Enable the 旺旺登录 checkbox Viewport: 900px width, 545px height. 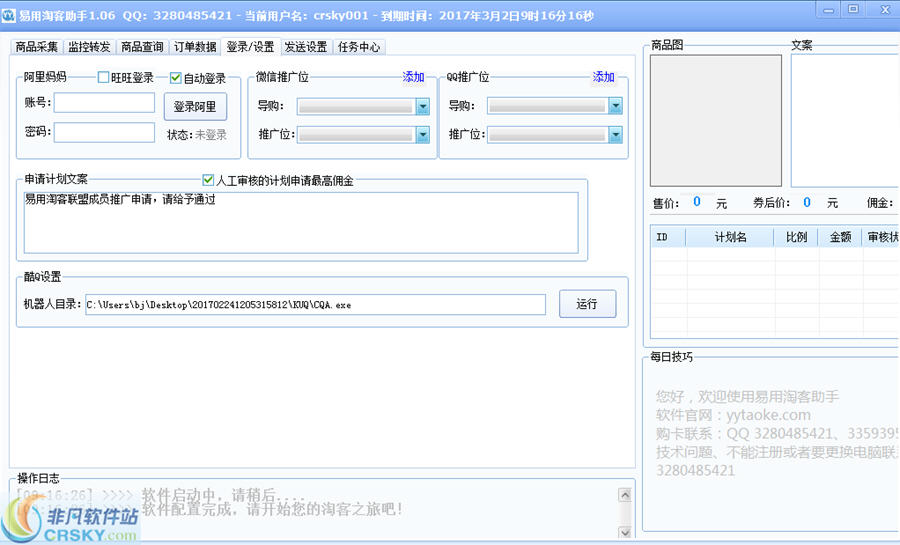point(103,77)
